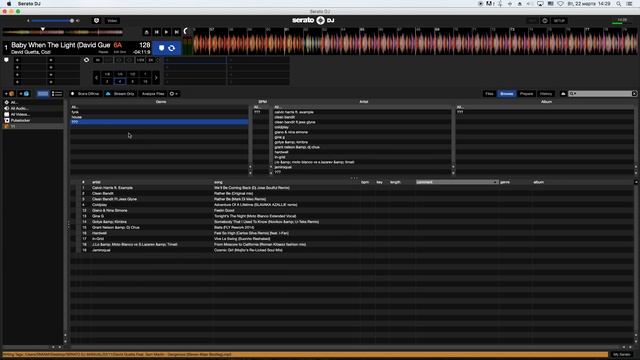640x360 pixels.
Task: Focus the library search field
Action: (602, 94)
